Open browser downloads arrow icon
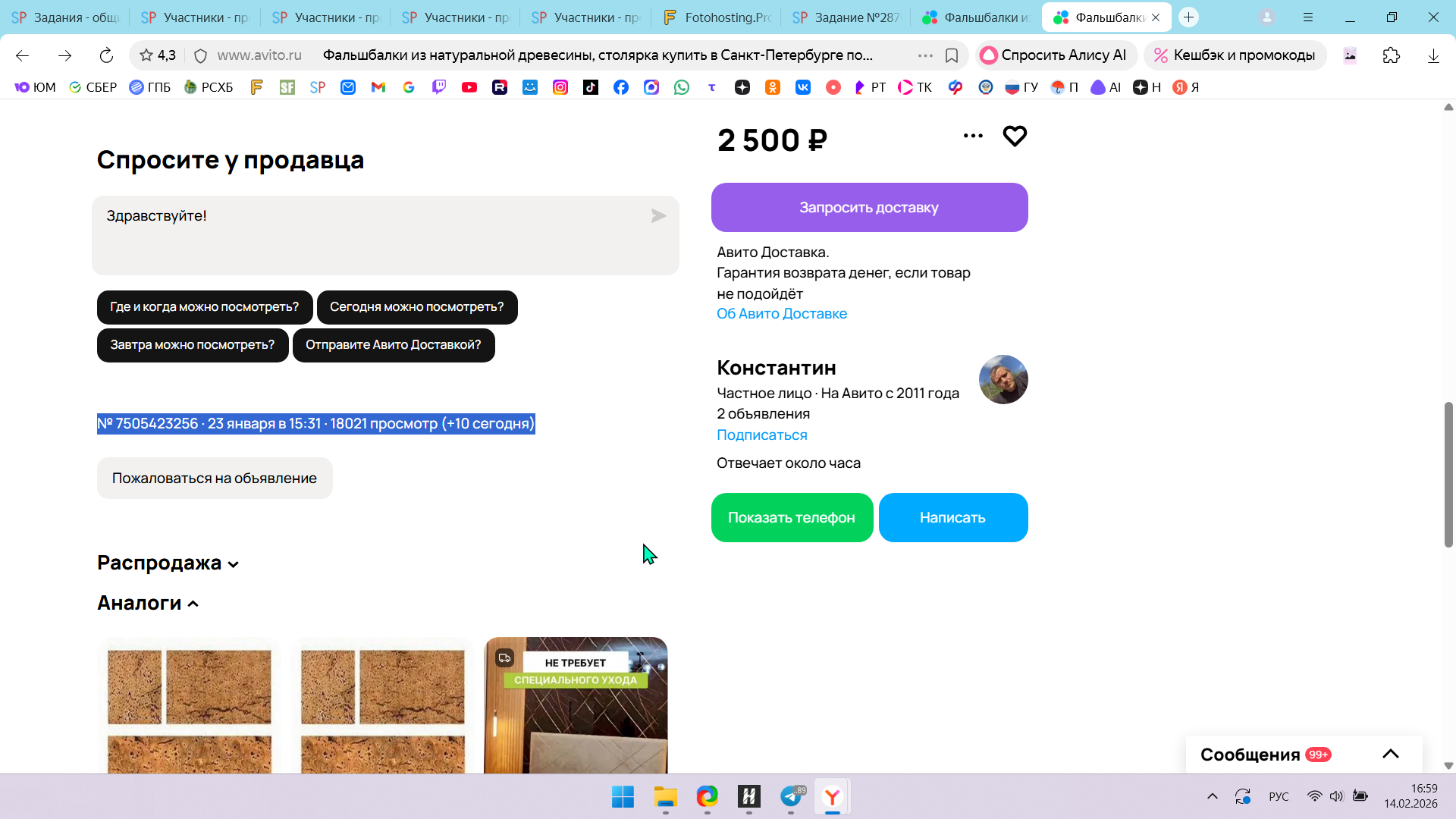The height and width of the screenshot is (819, 1456). click(1433, 55)
